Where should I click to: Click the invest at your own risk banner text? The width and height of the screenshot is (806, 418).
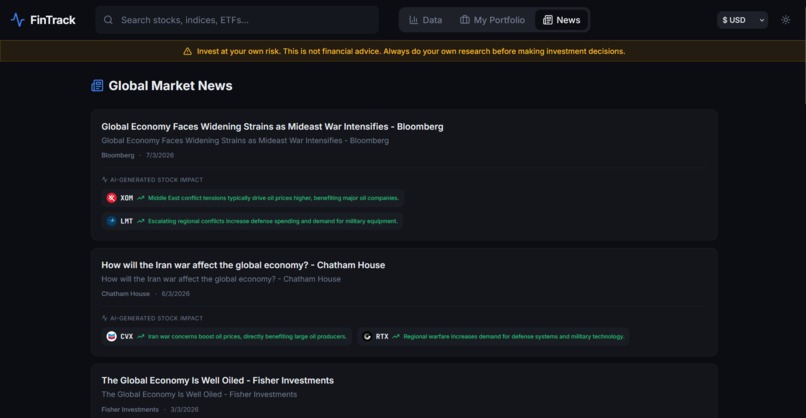pos(411,51)
